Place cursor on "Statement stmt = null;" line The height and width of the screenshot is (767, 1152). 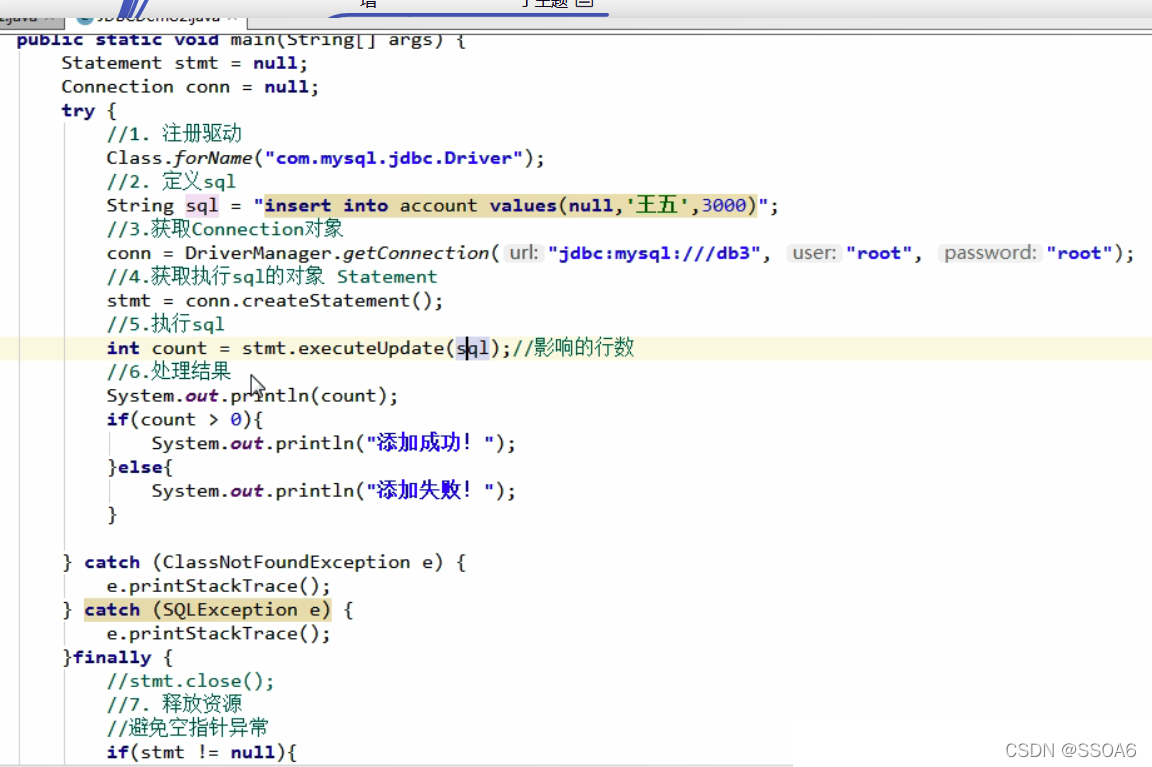pyautogui.click(x=184, y=63)
